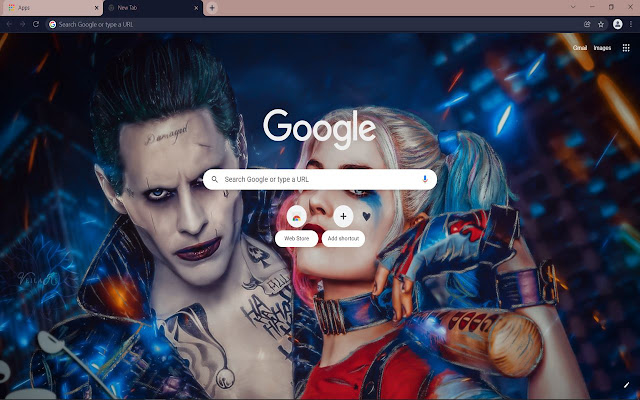Click the plus icon to add shortcut
The image size is (640, 400).
coord(343,216)
